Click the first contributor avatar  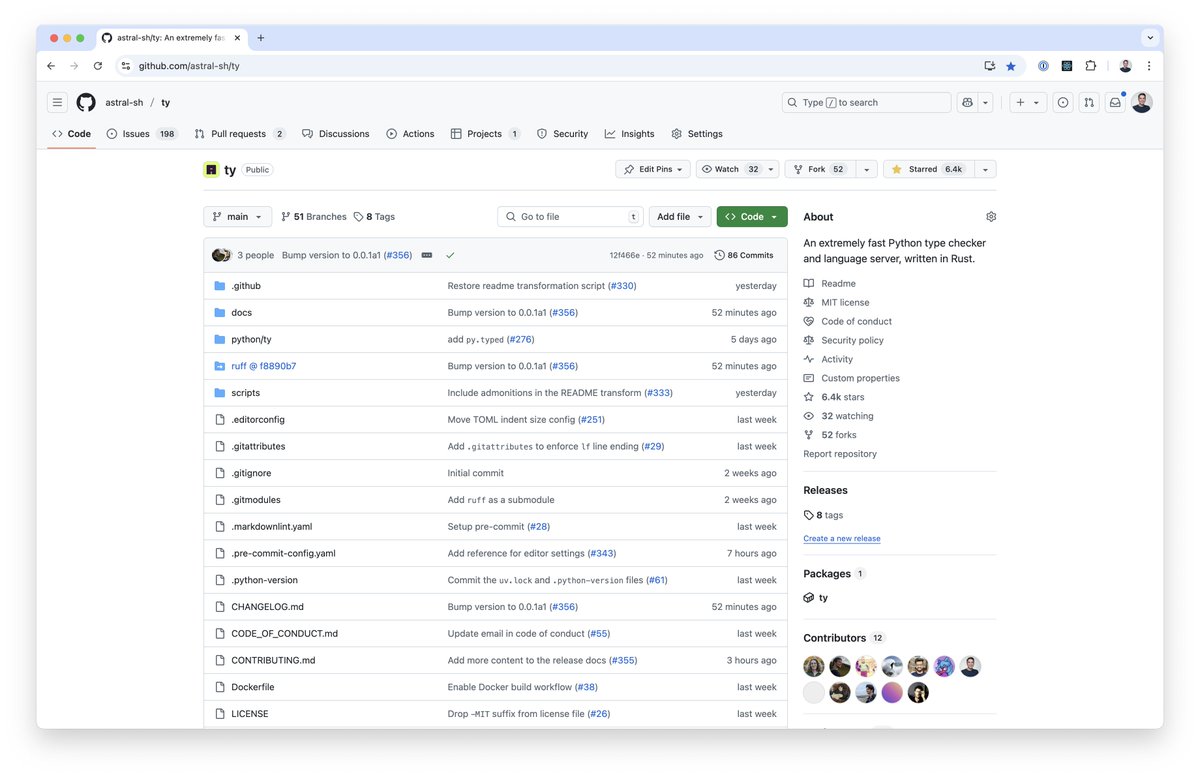pyautogui.click(x=814, y=666)
